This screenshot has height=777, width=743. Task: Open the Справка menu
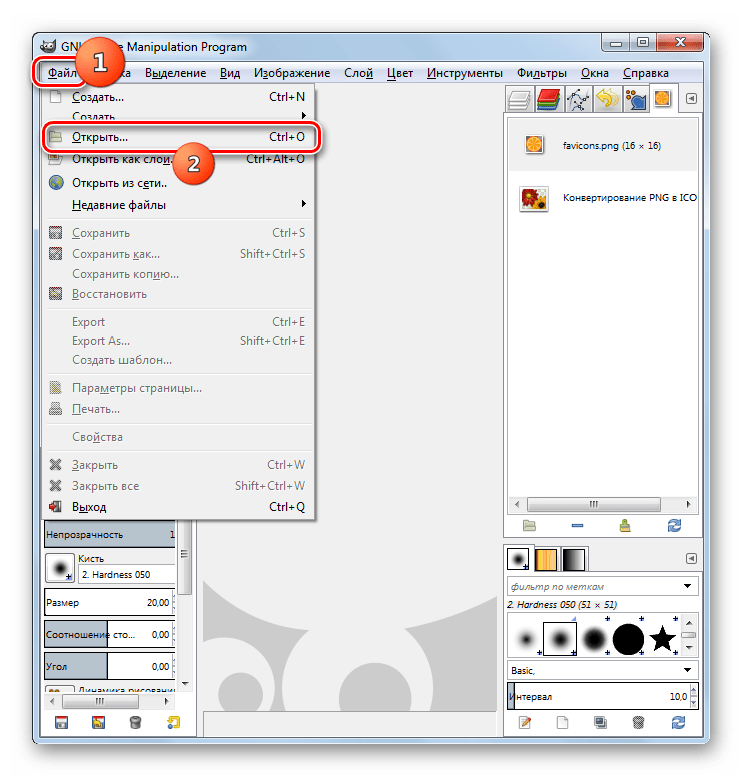(646, 73)
